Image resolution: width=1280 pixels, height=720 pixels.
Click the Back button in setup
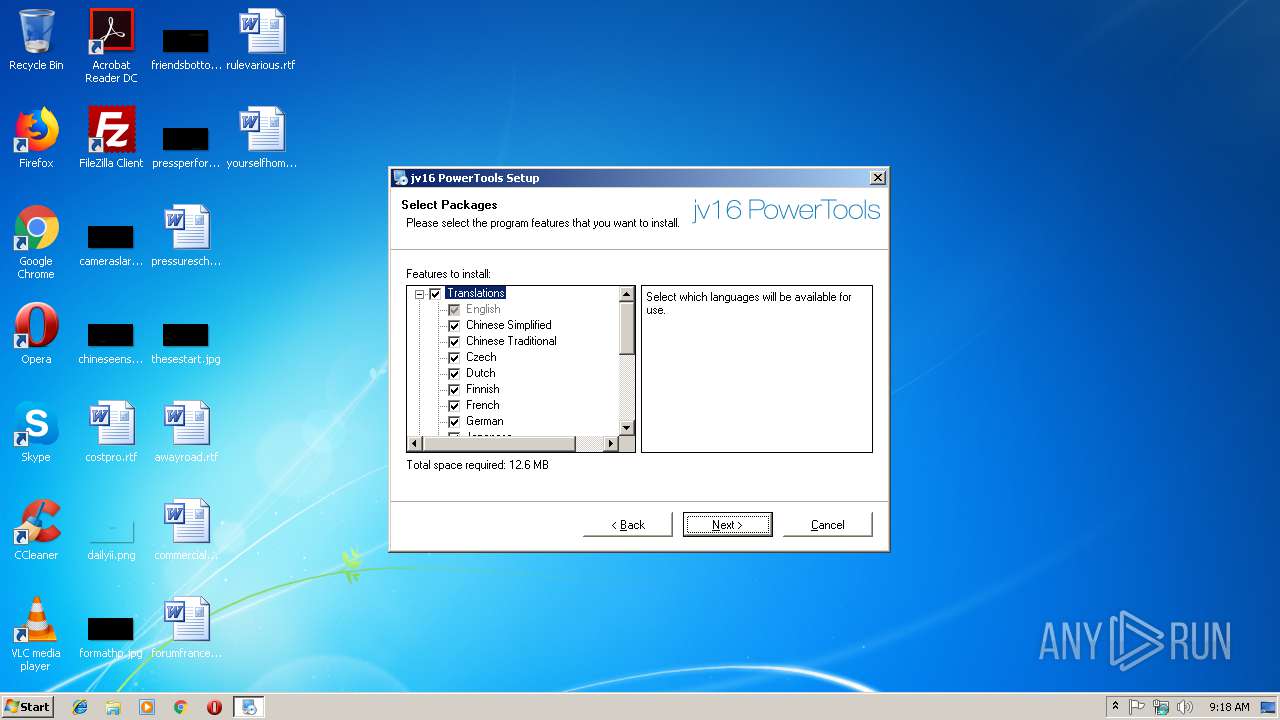click(x=628, y=525)
